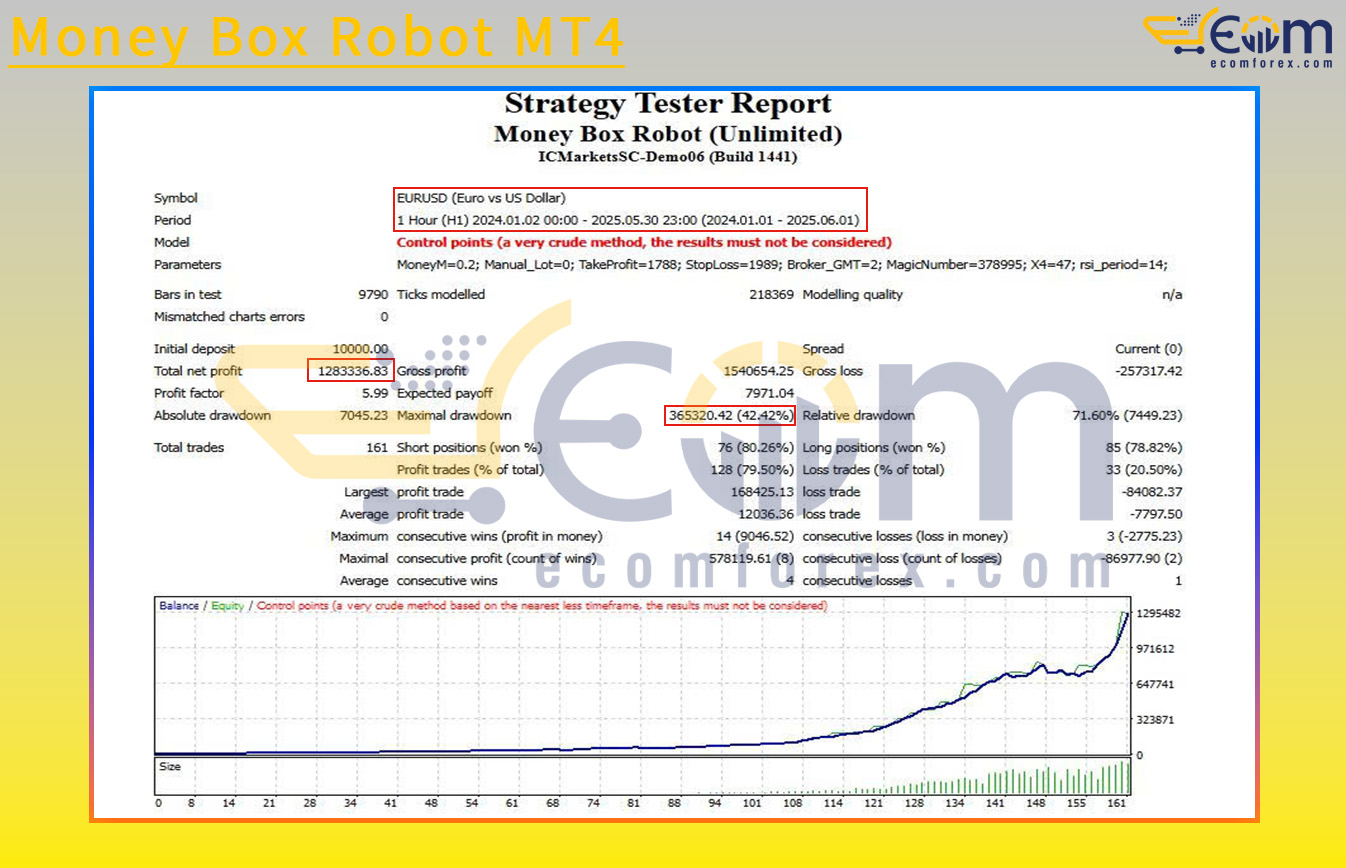Click Relative drawdown value 71.60% (7449.23)
1346x868 pixels.
pos(1127,415)
